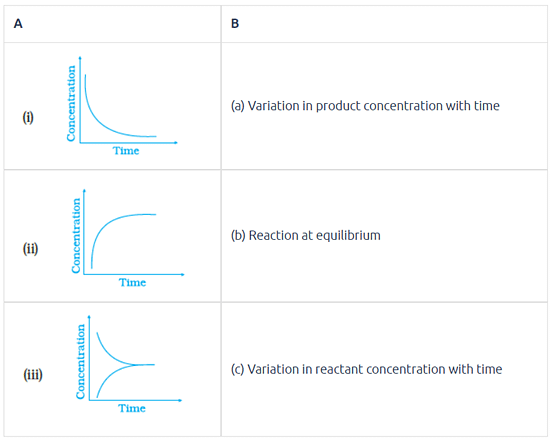Select option (c) Variation in reactant concentration
The image size is (553, 441).
(x=366, y=369)
